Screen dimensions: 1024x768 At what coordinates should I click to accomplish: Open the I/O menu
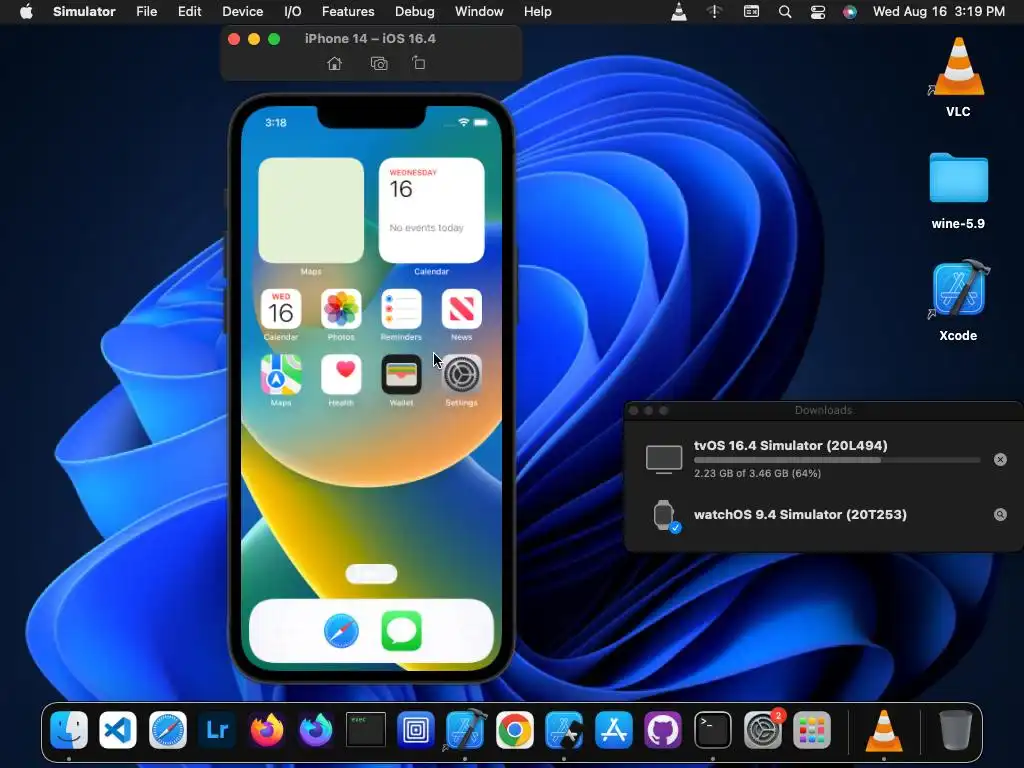293,12
